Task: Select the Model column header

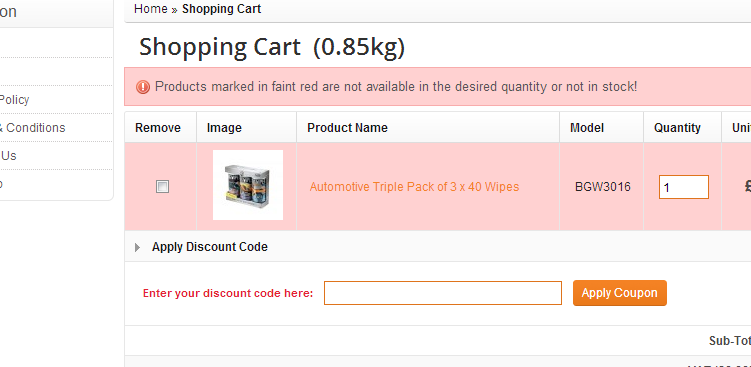Action: pyautogui.click(x=587, y=128)
